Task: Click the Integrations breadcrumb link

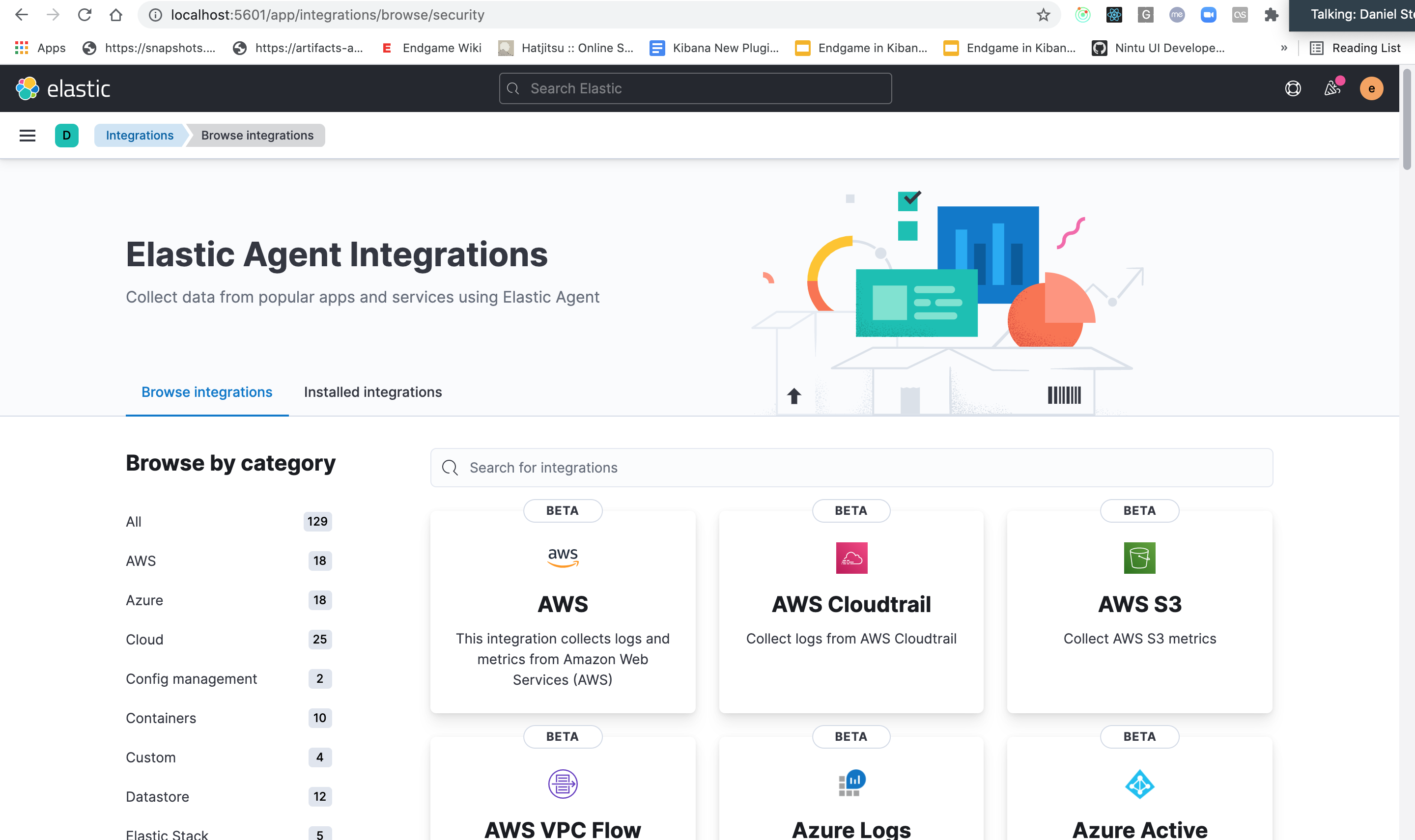Action: point(139,135)
